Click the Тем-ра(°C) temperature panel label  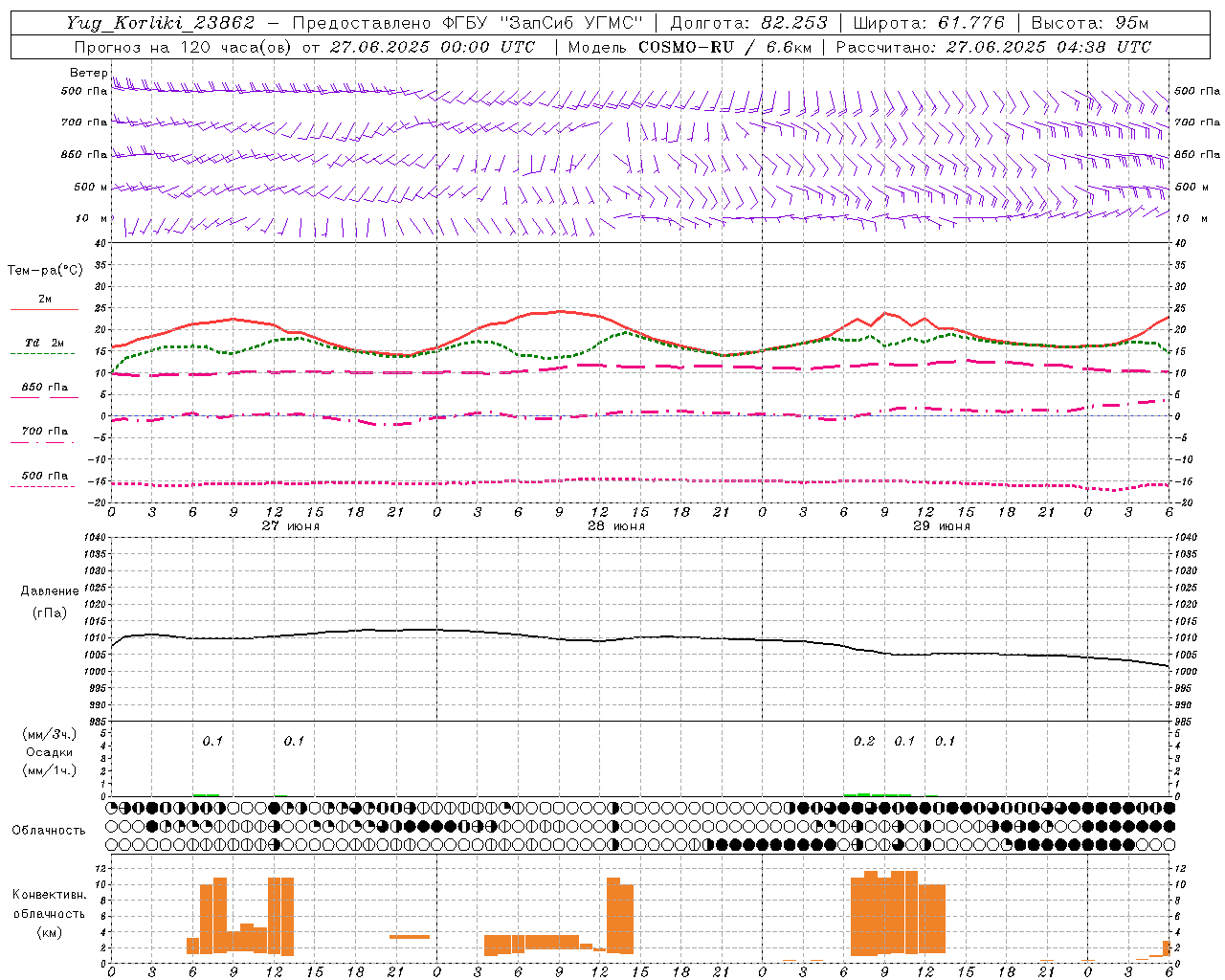click(45, 271)
